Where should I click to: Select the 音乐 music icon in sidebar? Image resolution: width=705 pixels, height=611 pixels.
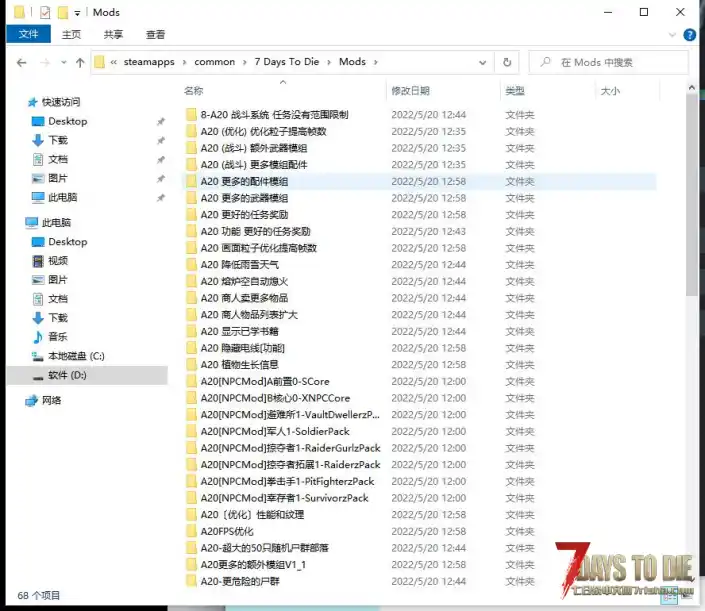click(x=38, y=337)
